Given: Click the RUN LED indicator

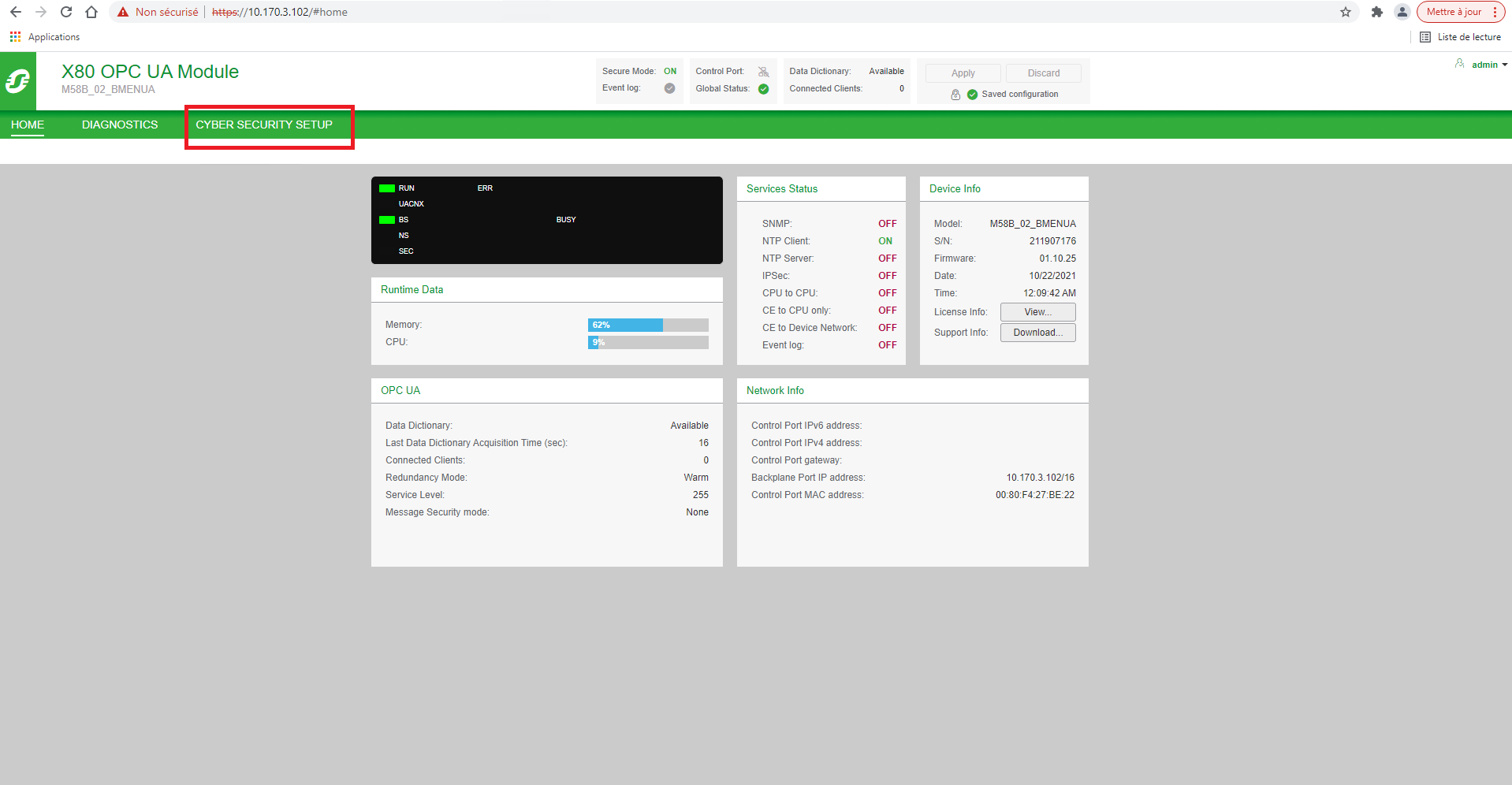Looking at the screenshot, I should click(387, 188).
